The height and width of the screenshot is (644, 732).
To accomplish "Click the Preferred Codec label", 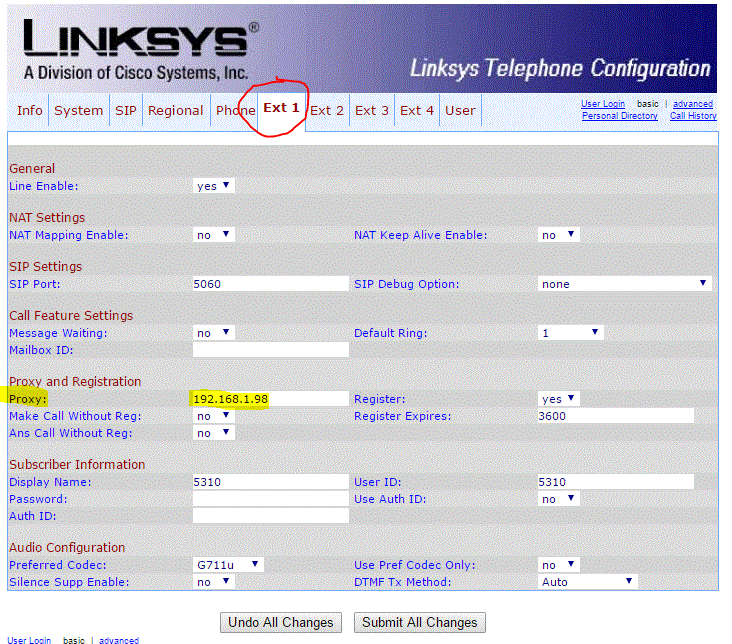I will tap(57, 565).
